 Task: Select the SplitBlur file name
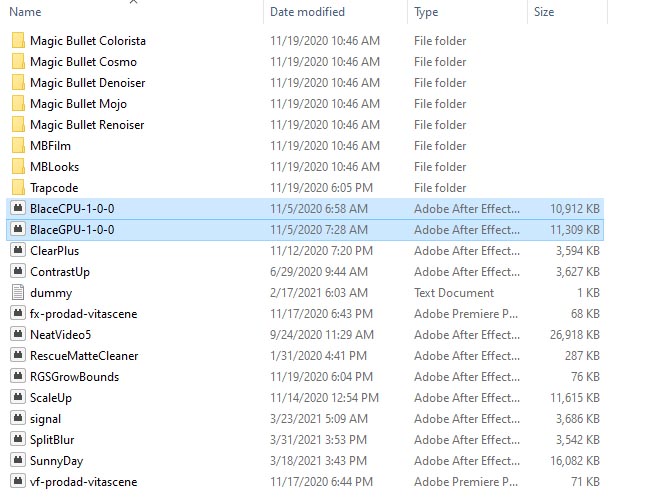pyautogui.click(x=52, y=440)
